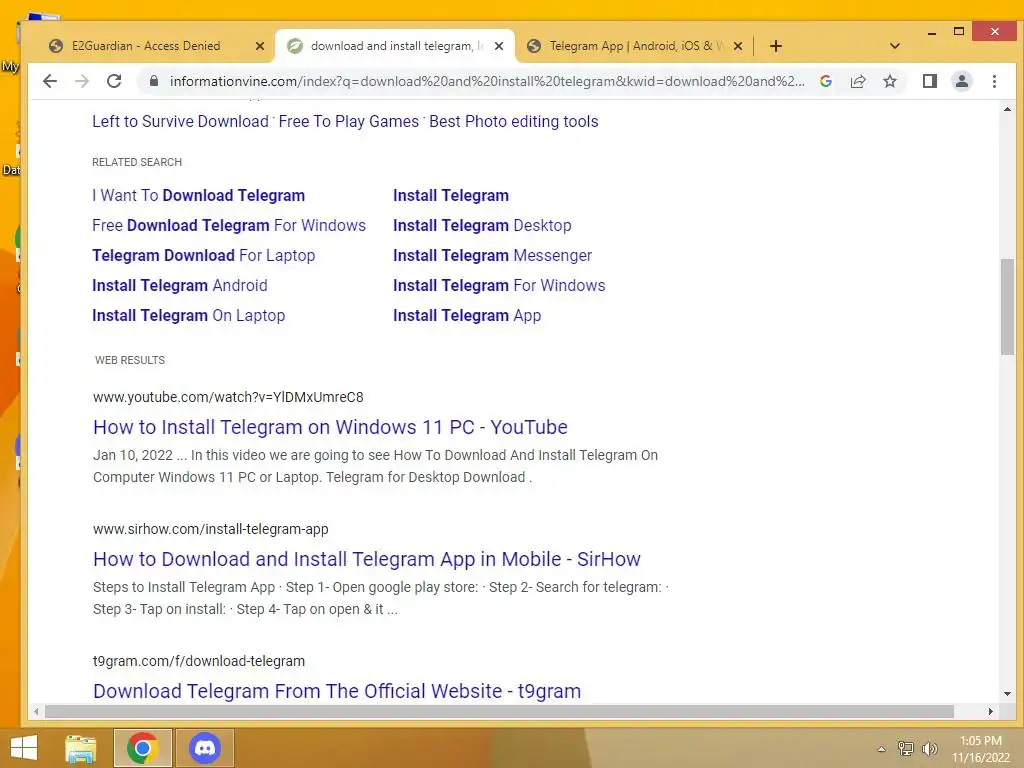
Task: Minimize the Chrome window
Action: pyautogui.click(x=932, y=32)
